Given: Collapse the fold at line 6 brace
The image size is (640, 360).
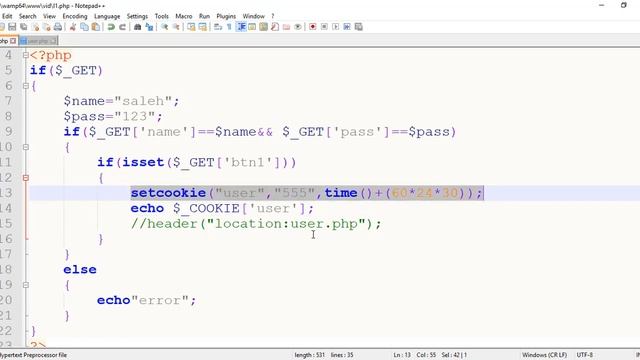Looking at the screenshot, I should [x=26, y=86].
